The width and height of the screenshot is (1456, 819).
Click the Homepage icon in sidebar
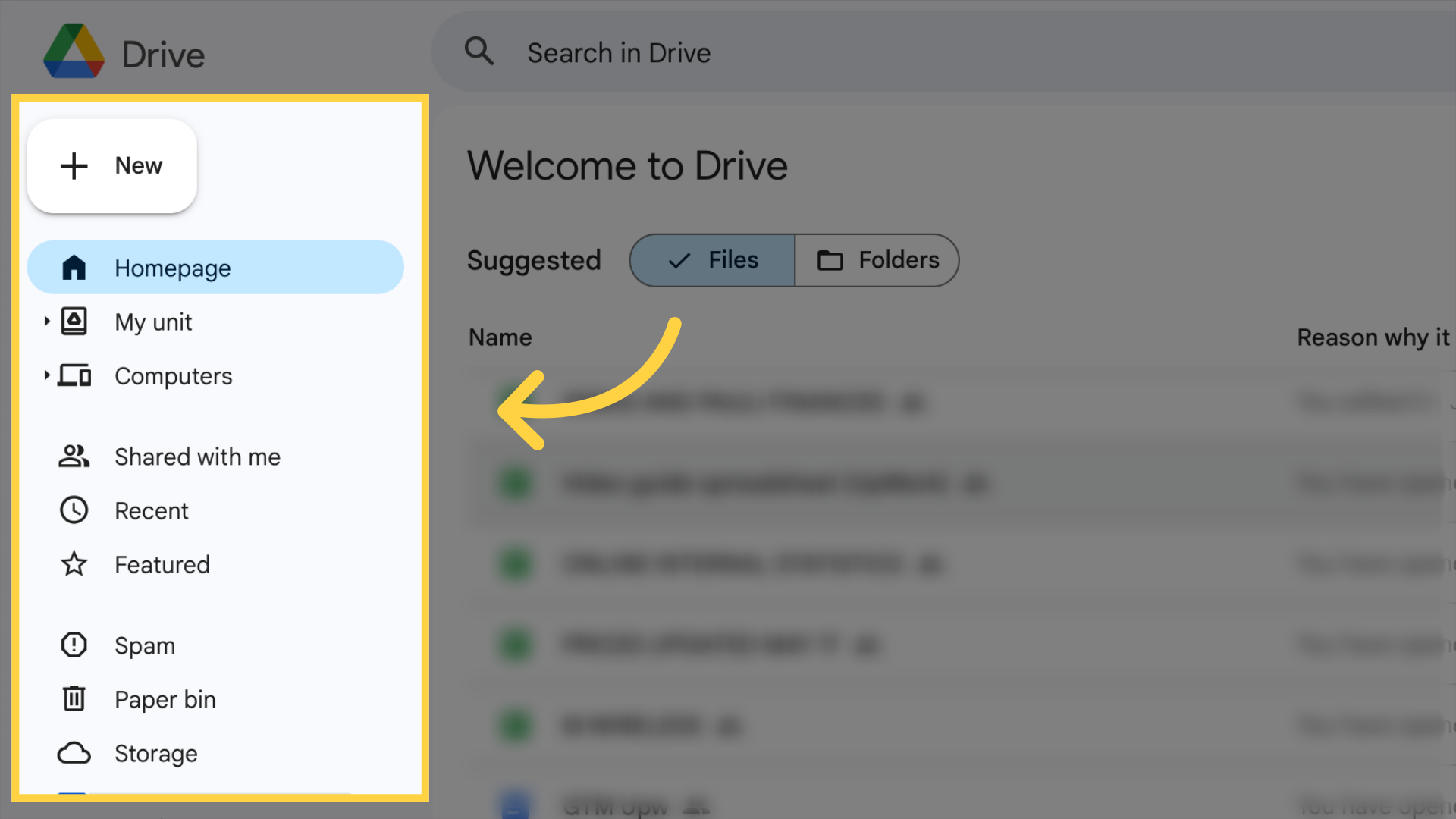tap(74, 267)
